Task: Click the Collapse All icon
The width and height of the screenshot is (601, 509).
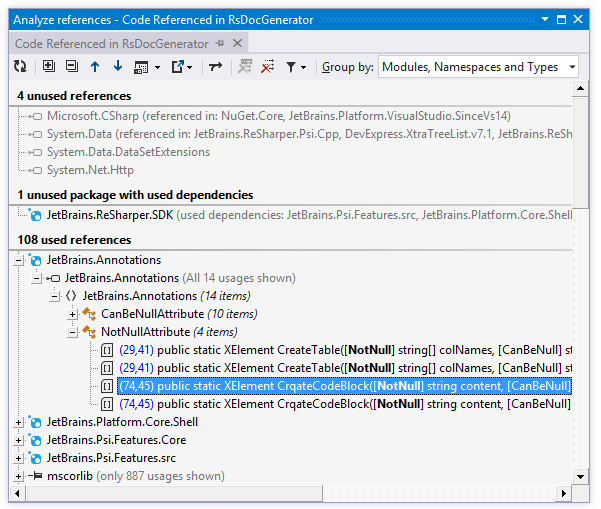Action: click(x=72, y=67)
